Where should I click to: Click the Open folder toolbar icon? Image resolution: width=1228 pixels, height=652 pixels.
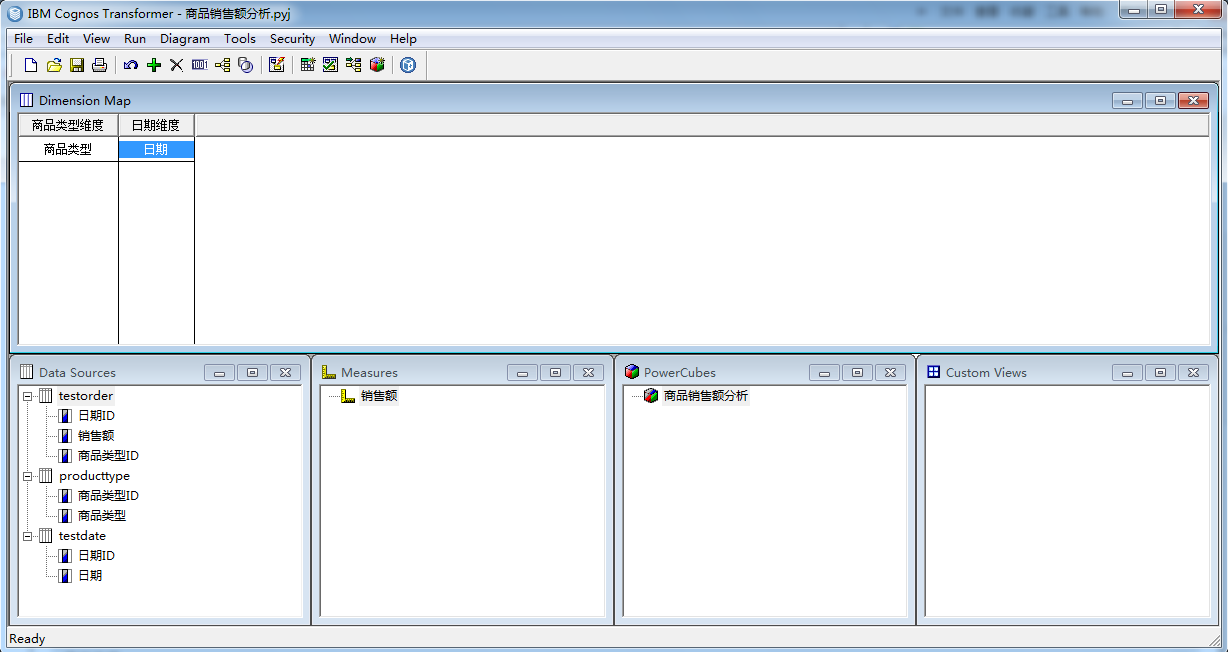click(x=54, y=65)
